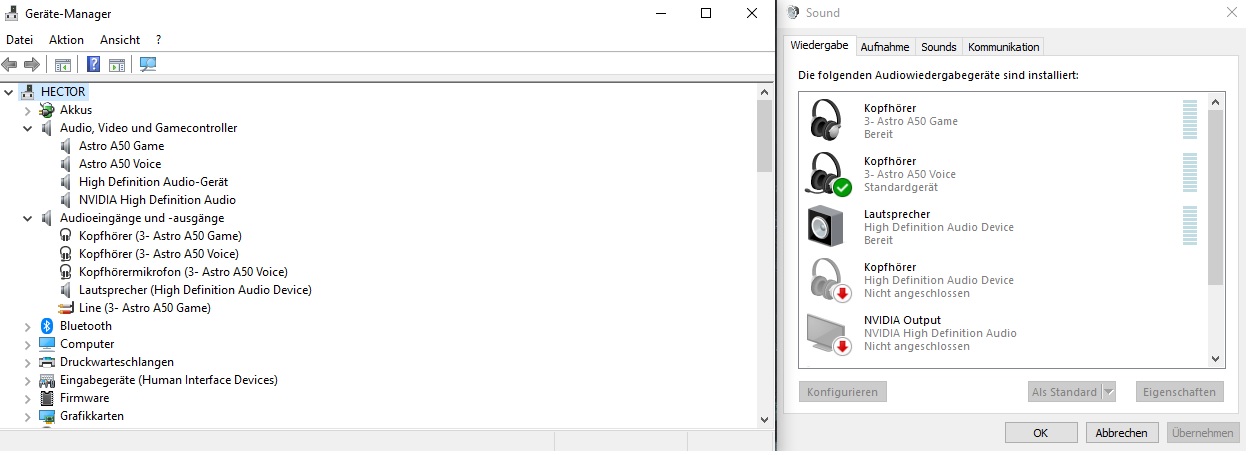Viewport: 1249px width, 455px height.
Task: Switch to the Aufnahme tab
Action: pos(885,47)
